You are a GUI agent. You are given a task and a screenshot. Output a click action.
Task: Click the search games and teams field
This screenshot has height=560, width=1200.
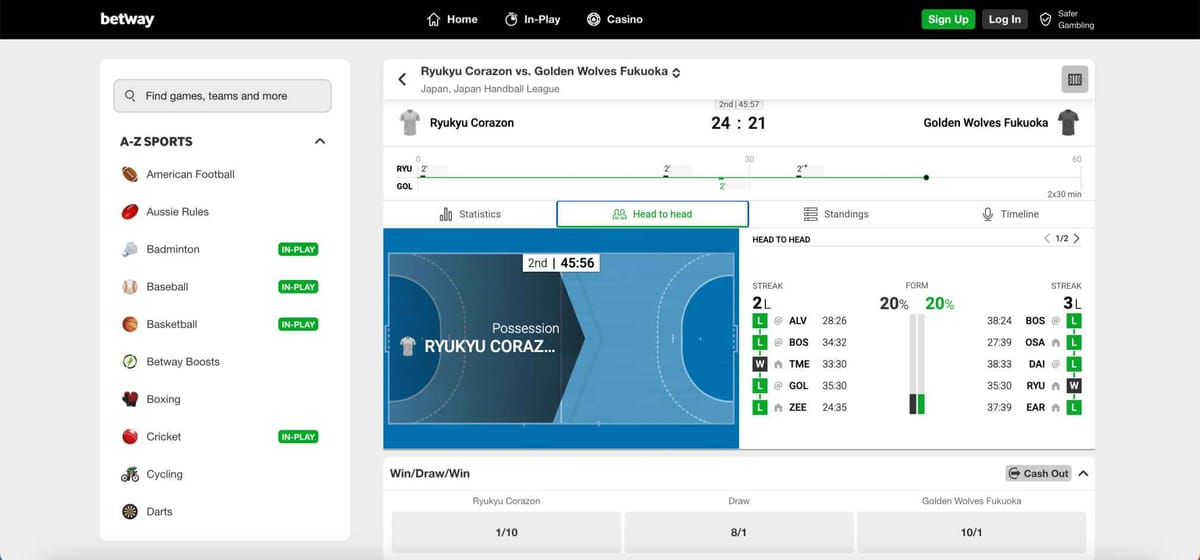click(222, 96)
